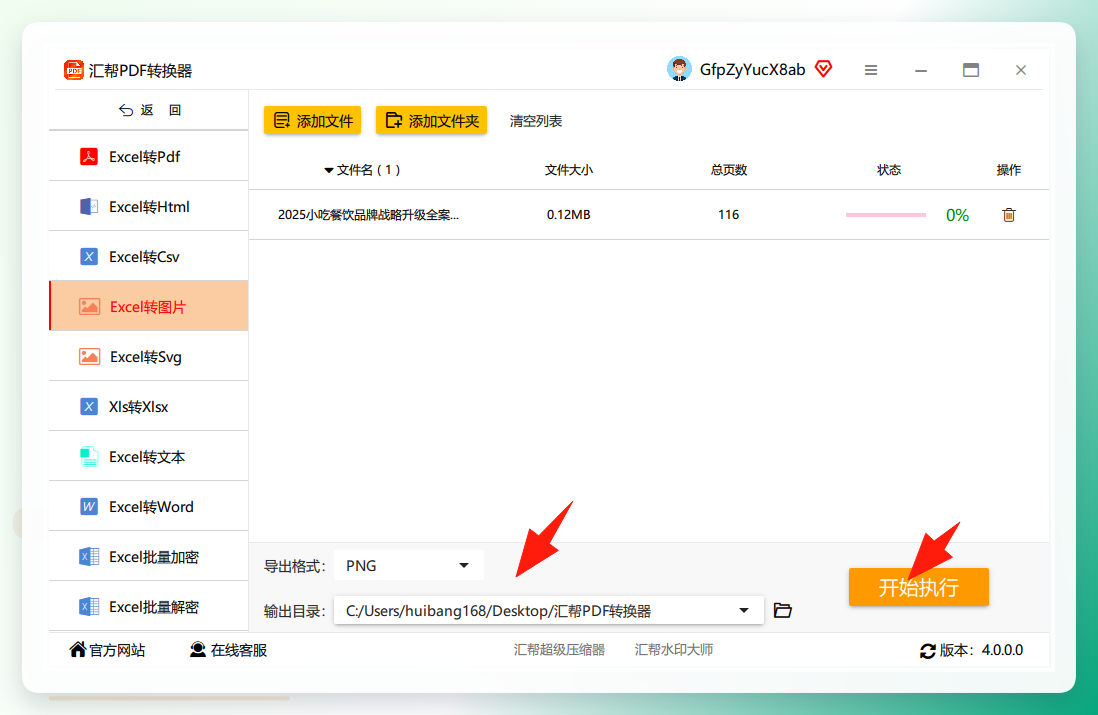Select Xls转Xlsx in the sidebar

pyautogui.click(x=148, y=407)
